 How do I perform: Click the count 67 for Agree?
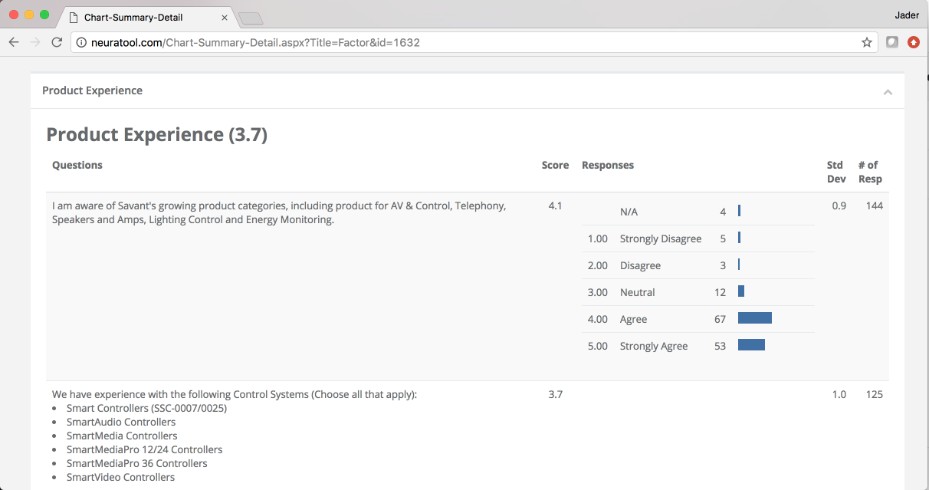(x=720, y=319)
